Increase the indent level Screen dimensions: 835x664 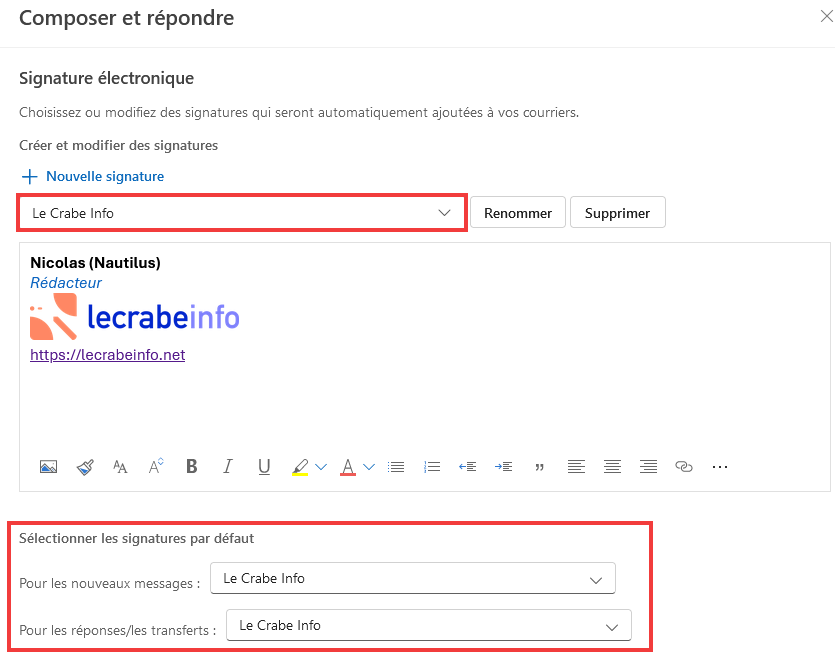point(503,467)
